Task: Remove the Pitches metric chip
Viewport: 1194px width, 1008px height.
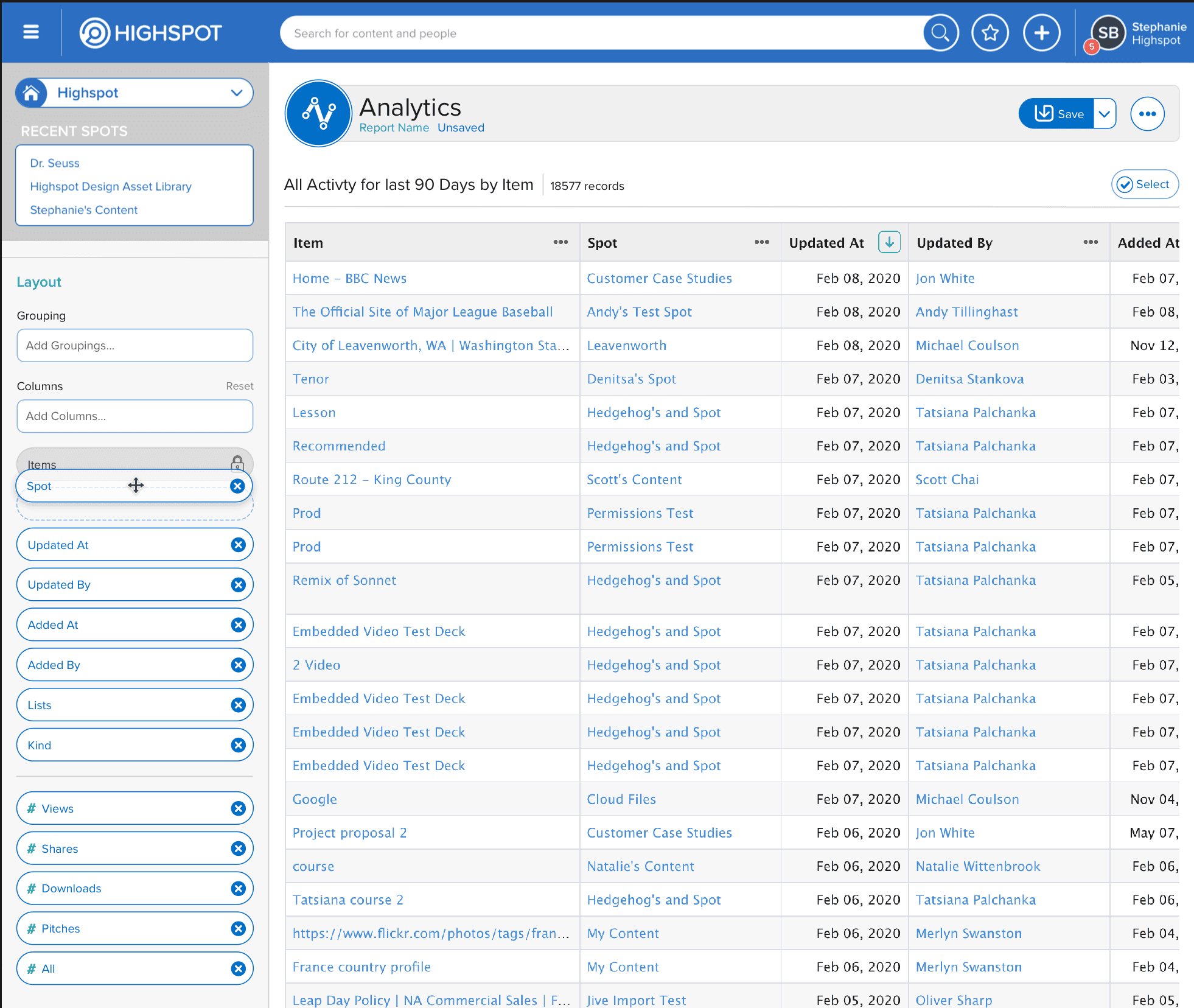Action: 239,929
